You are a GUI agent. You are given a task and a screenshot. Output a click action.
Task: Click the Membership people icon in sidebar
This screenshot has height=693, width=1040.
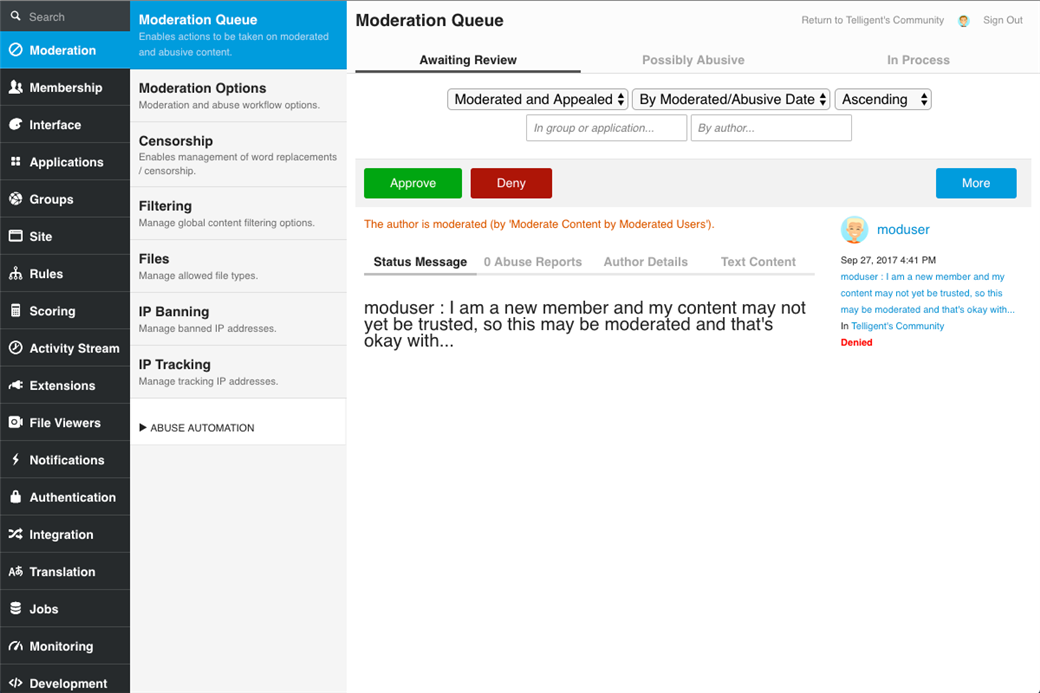[15, 88]
